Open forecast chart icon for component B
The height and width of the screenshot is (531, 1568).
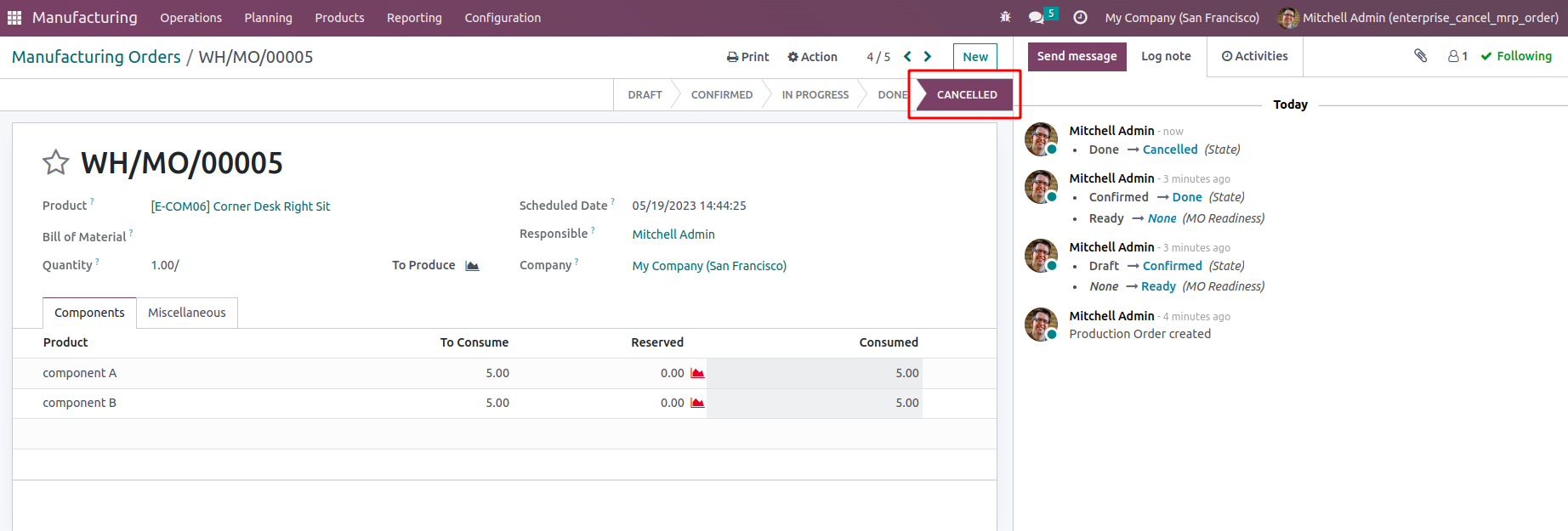pyautogui.click(x=697, y=403)
